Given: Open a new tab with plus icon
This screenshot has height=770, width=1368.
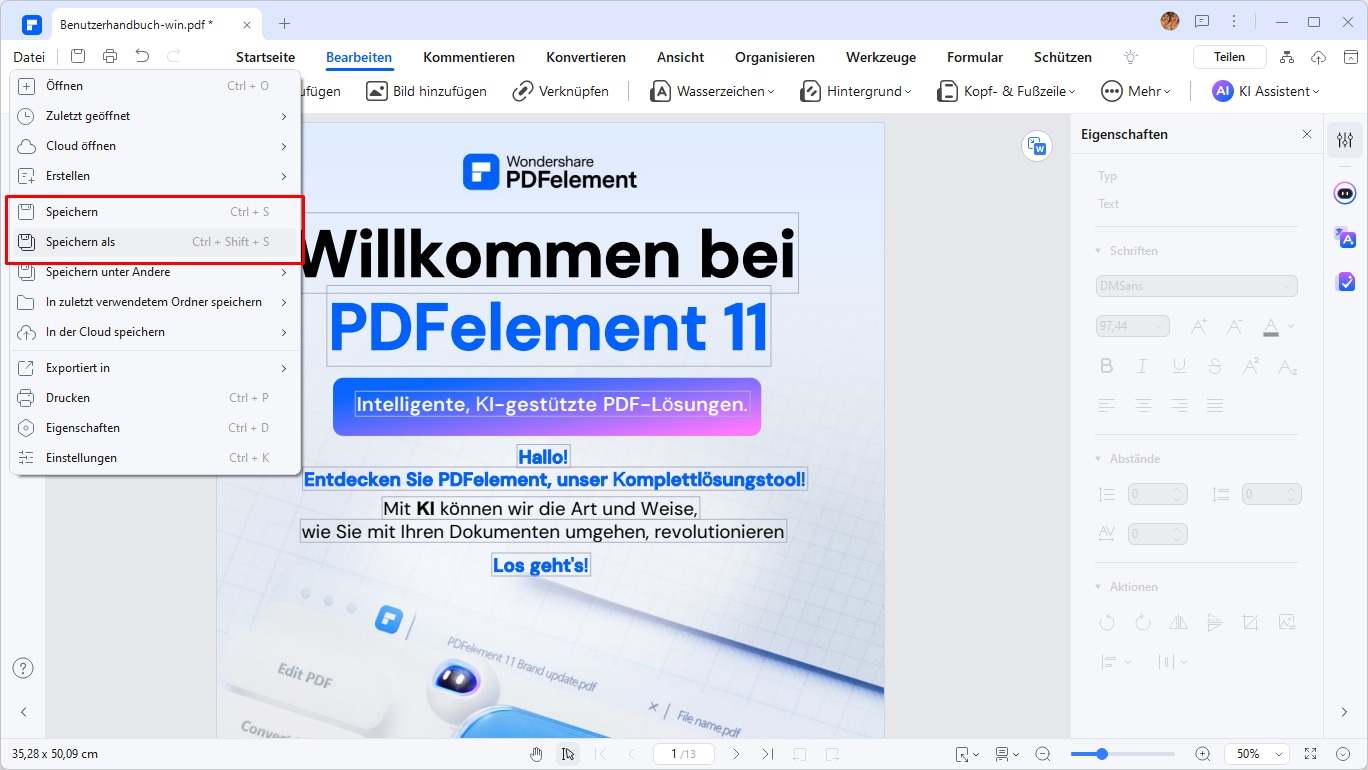Looking at the screenshot, I should [284, 23].
